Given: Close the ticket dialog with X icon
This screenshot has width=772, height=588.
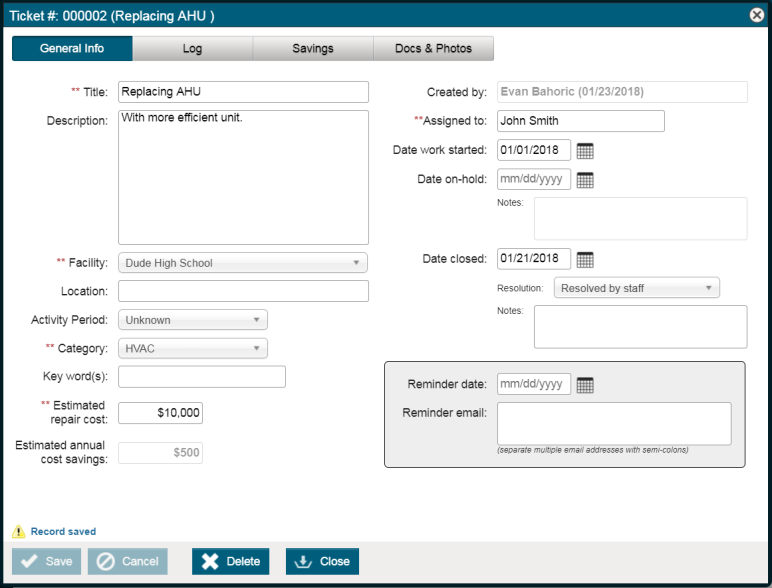Looking at the screenshot, I should point(757,15).
